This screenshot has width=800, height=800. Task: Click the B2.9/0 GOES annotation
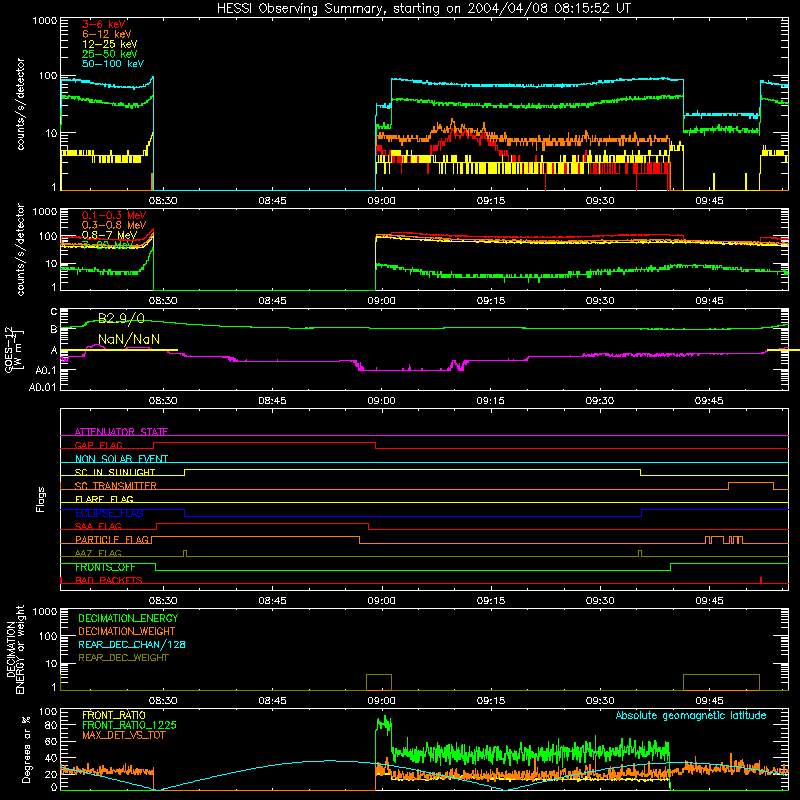tap(121, 318)
